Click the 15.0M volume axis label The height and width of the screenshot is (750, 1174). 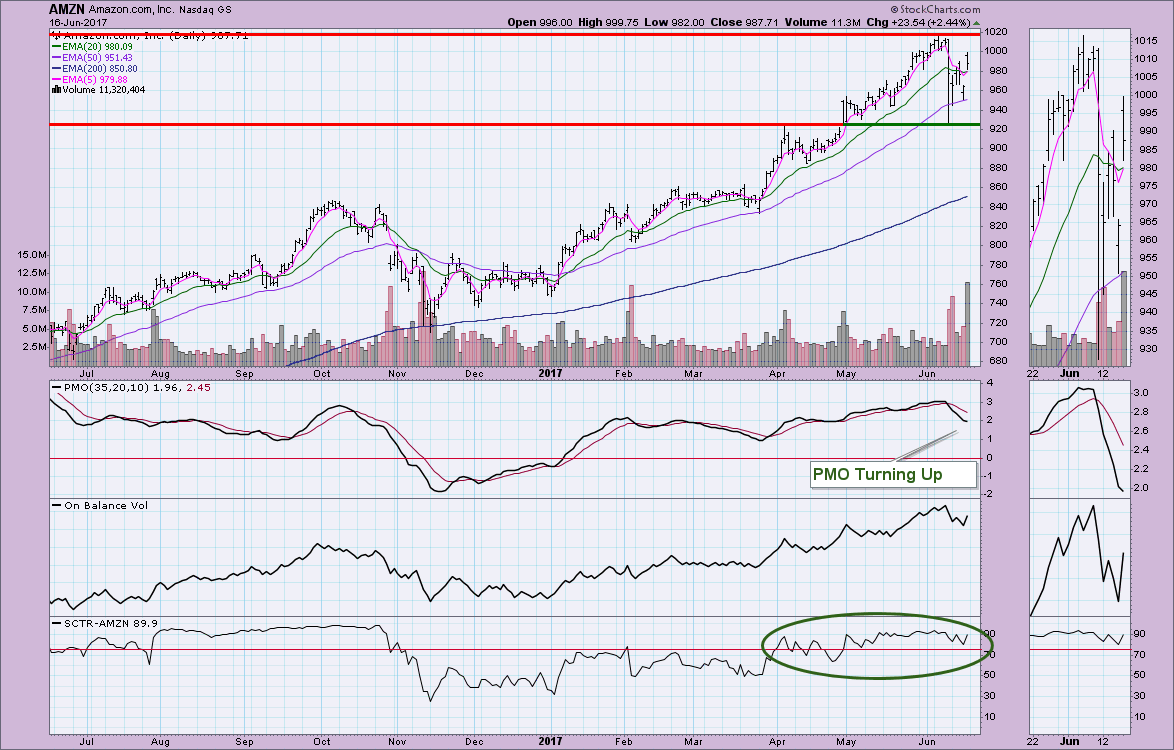(33, 254)
